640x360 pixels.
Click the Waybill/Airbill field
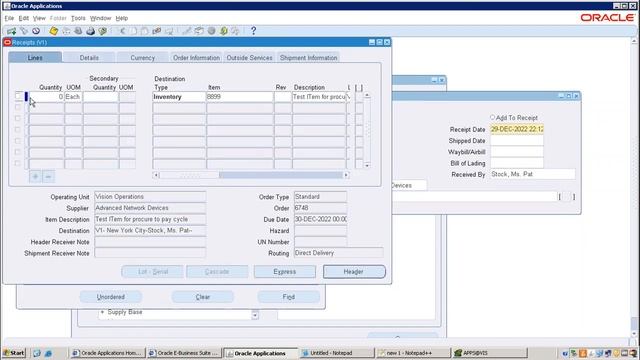[x=517, y=152]
